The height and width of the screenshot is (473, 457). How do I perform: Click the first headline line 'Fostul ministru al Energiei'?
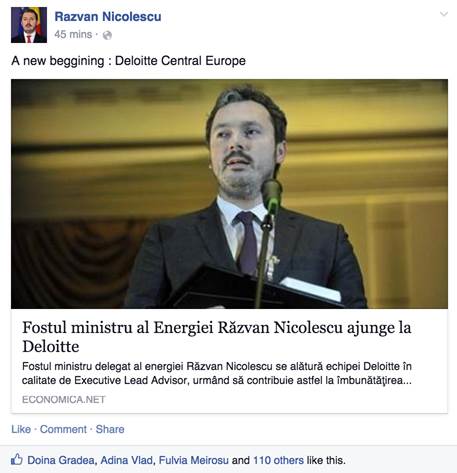(x=117, y=328)
